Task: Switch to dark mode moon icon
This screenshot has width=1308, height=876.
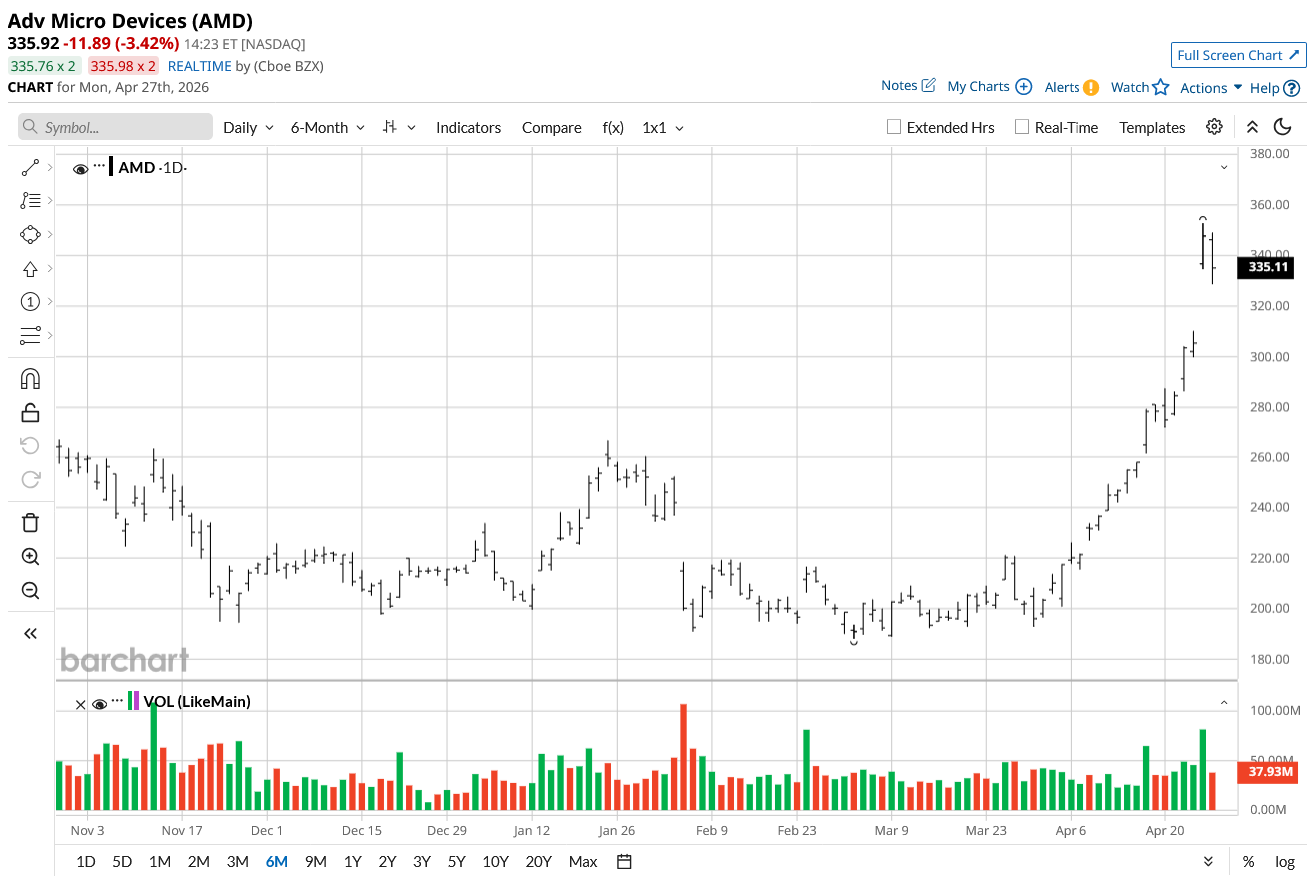Action: (x=1283, y=127)
